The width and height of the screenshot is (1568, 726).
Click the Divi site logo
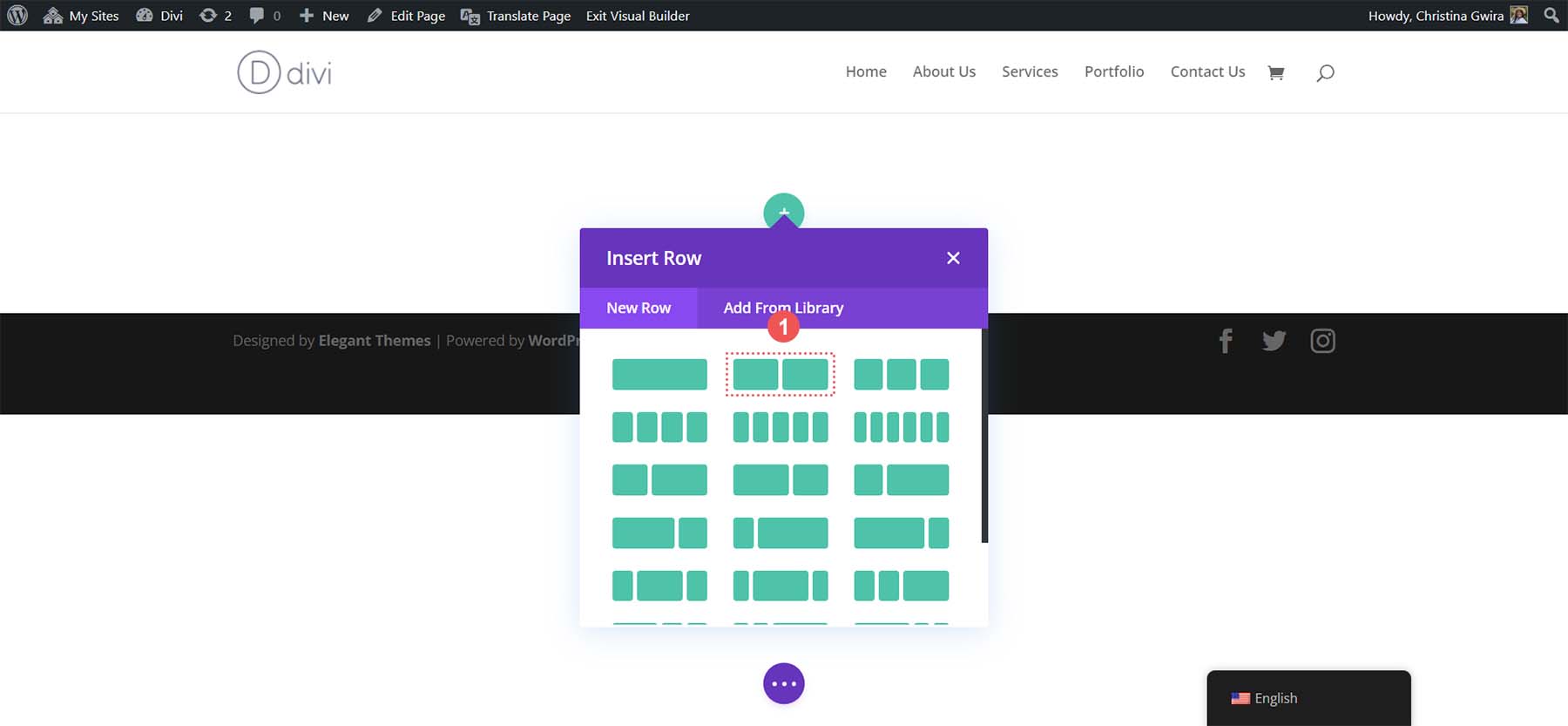point(285,72)
